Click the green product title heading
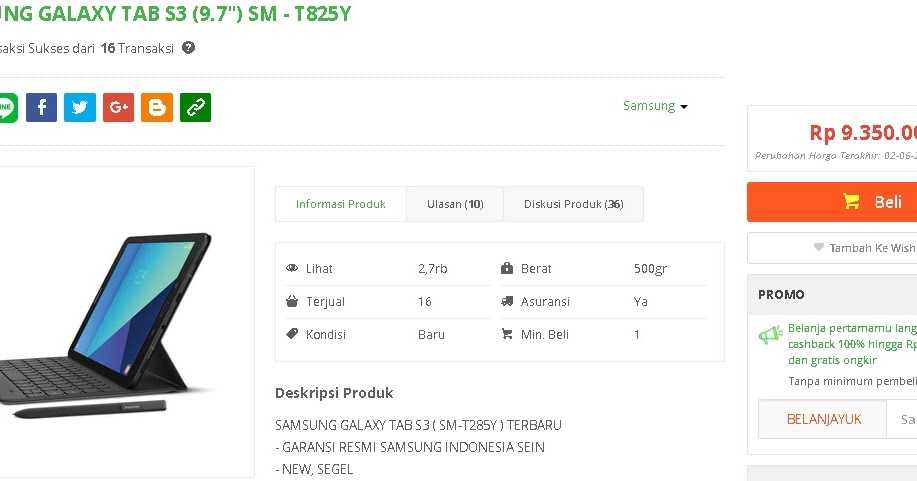The width and height of the screenshot is (917, 481). (175, 13)
